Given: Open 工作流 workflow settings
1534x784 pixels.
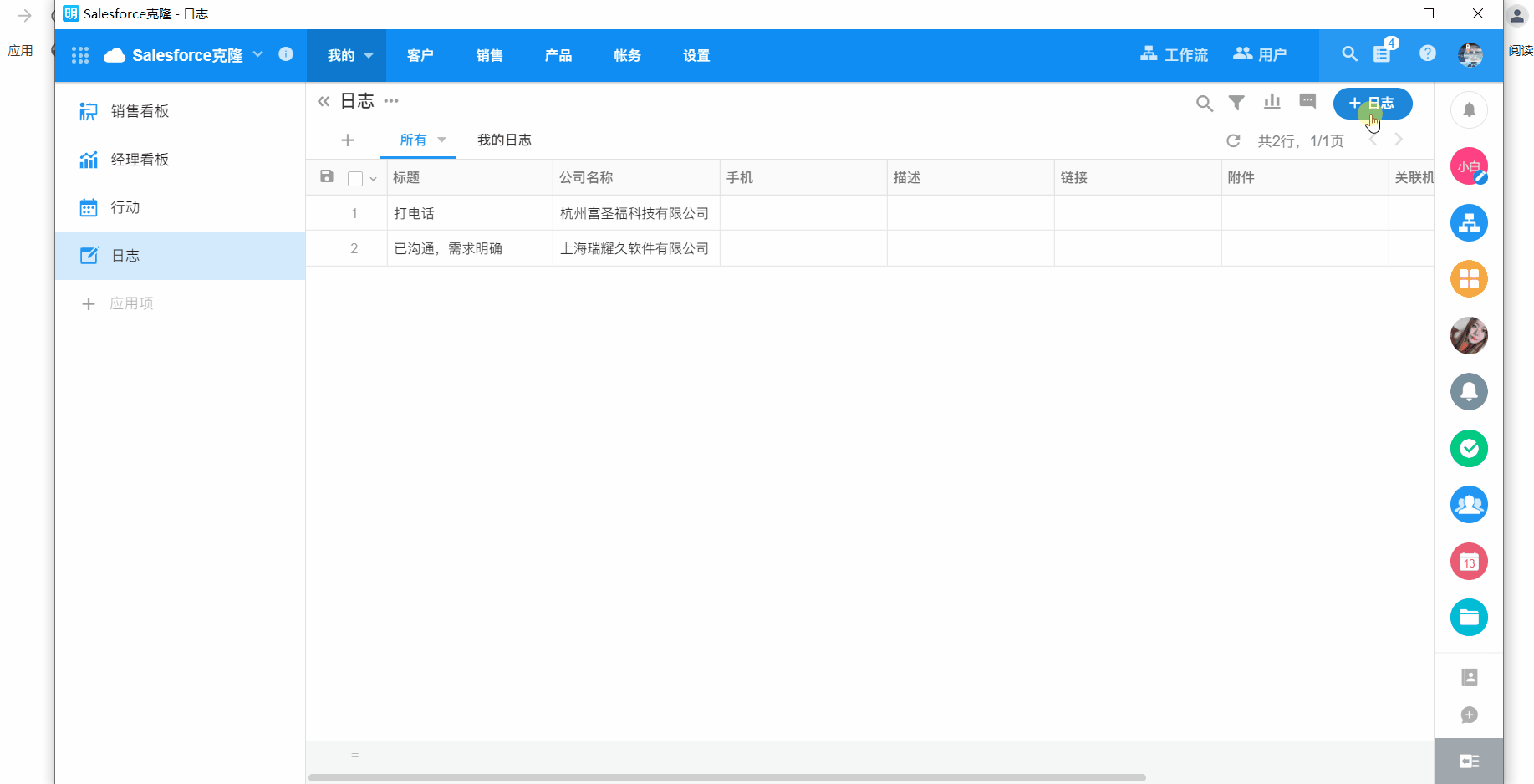Looking at the screenshot, I should pyautogui.click(x=1175, y=55).
